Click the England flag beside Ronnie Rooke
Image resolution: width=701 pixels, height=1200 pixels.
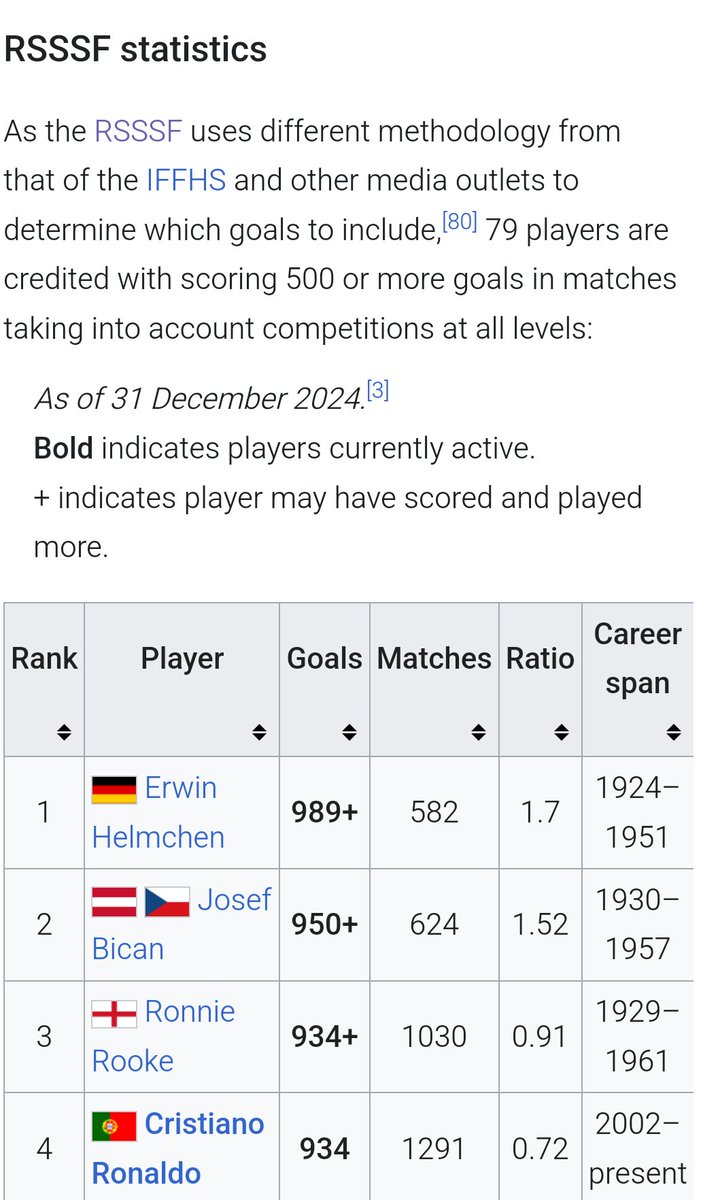[x=114, y=1014]
